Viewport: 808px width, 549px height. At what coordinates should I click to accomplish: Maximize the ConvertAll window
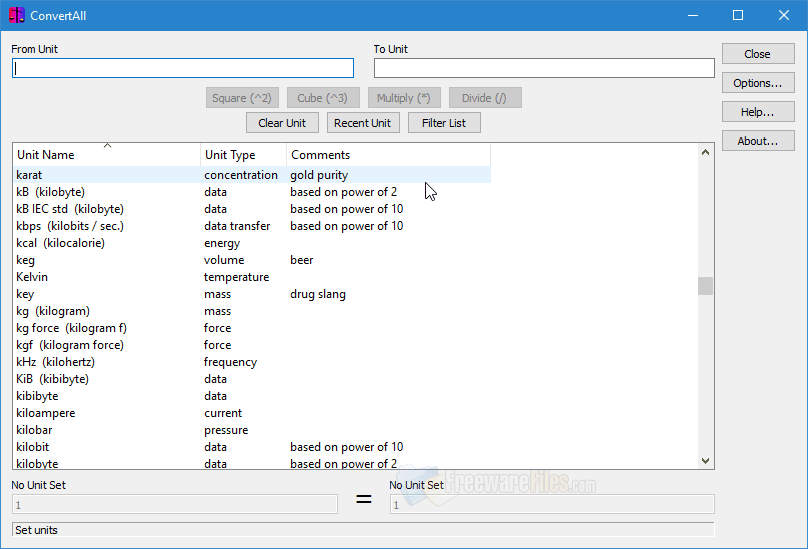coord(738,15)
